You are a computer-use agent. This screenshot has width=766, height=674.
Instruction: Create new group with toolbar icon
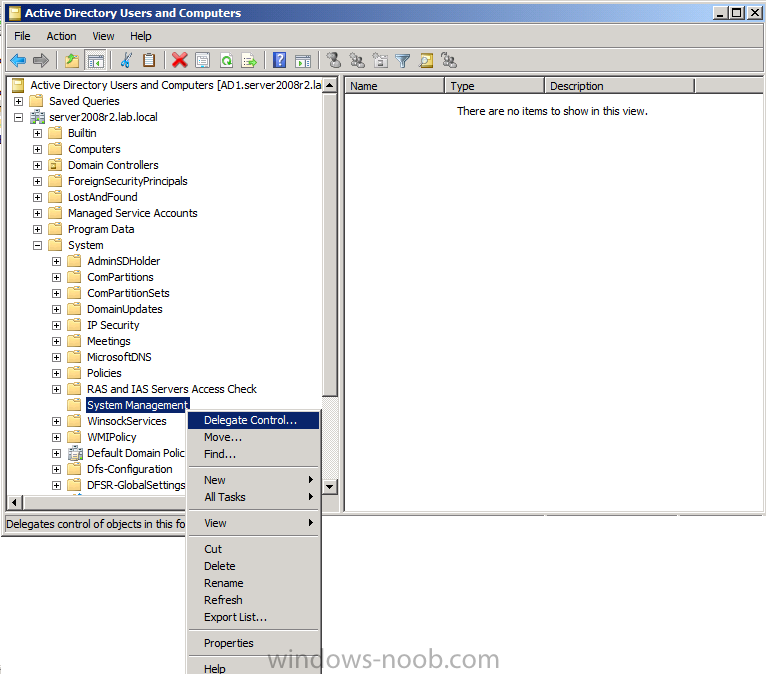(x=357, y=61)
